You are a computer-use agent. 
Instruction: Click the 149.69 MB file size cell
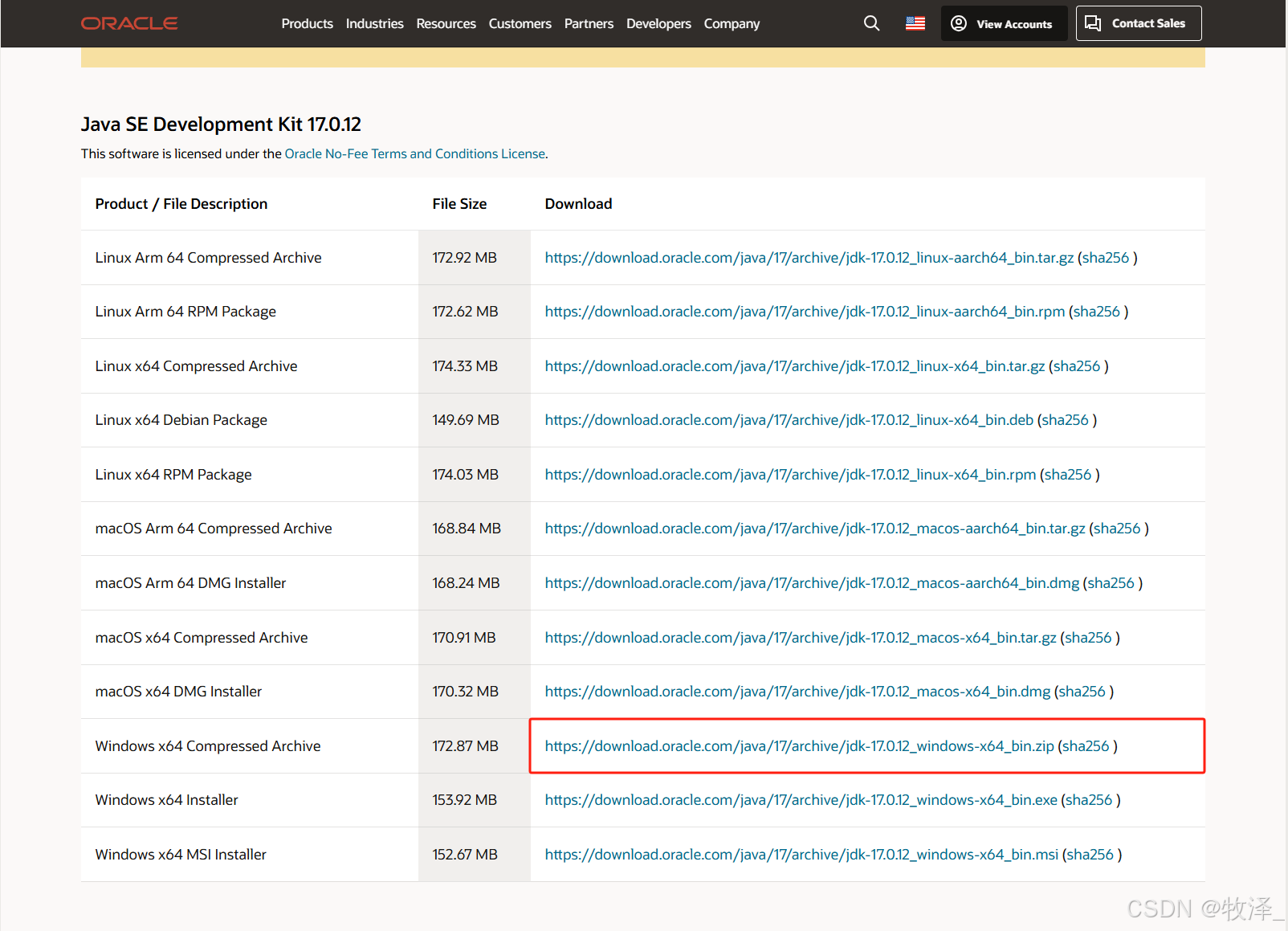point(475,420)
